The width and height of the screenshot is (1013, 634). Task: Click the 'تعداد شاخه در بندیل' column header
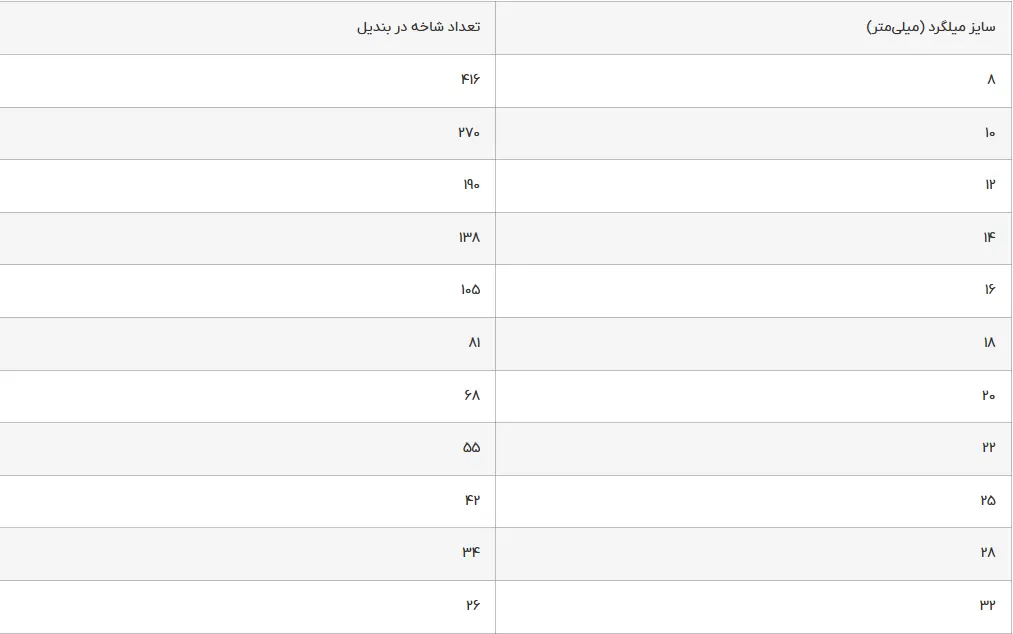click(418, 27)
